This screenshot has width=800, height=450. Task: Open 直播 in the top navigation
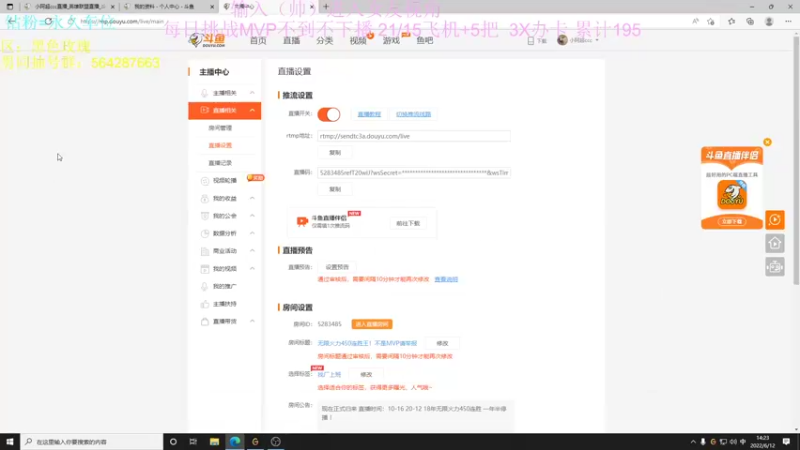point(291,40)
